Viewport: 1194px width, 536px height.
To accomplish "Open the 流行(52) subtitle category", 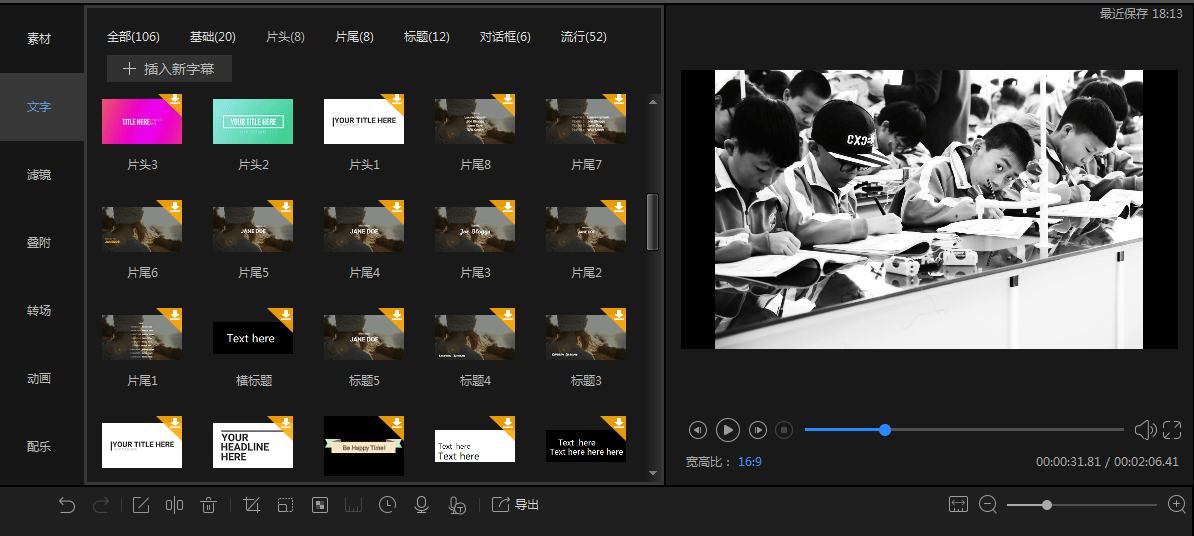I will pyautogui.click(x=583, y=37).
